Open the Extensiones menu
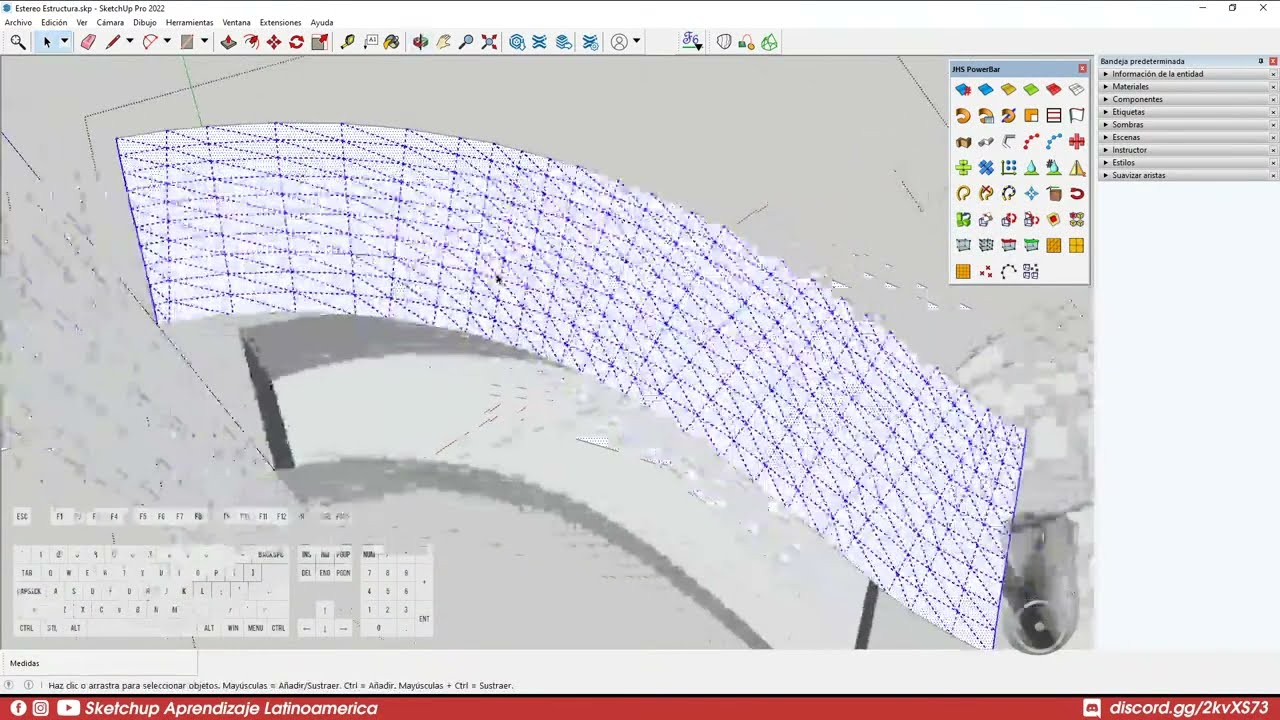This screenshot has width=1280, height=720. [280, 22]
